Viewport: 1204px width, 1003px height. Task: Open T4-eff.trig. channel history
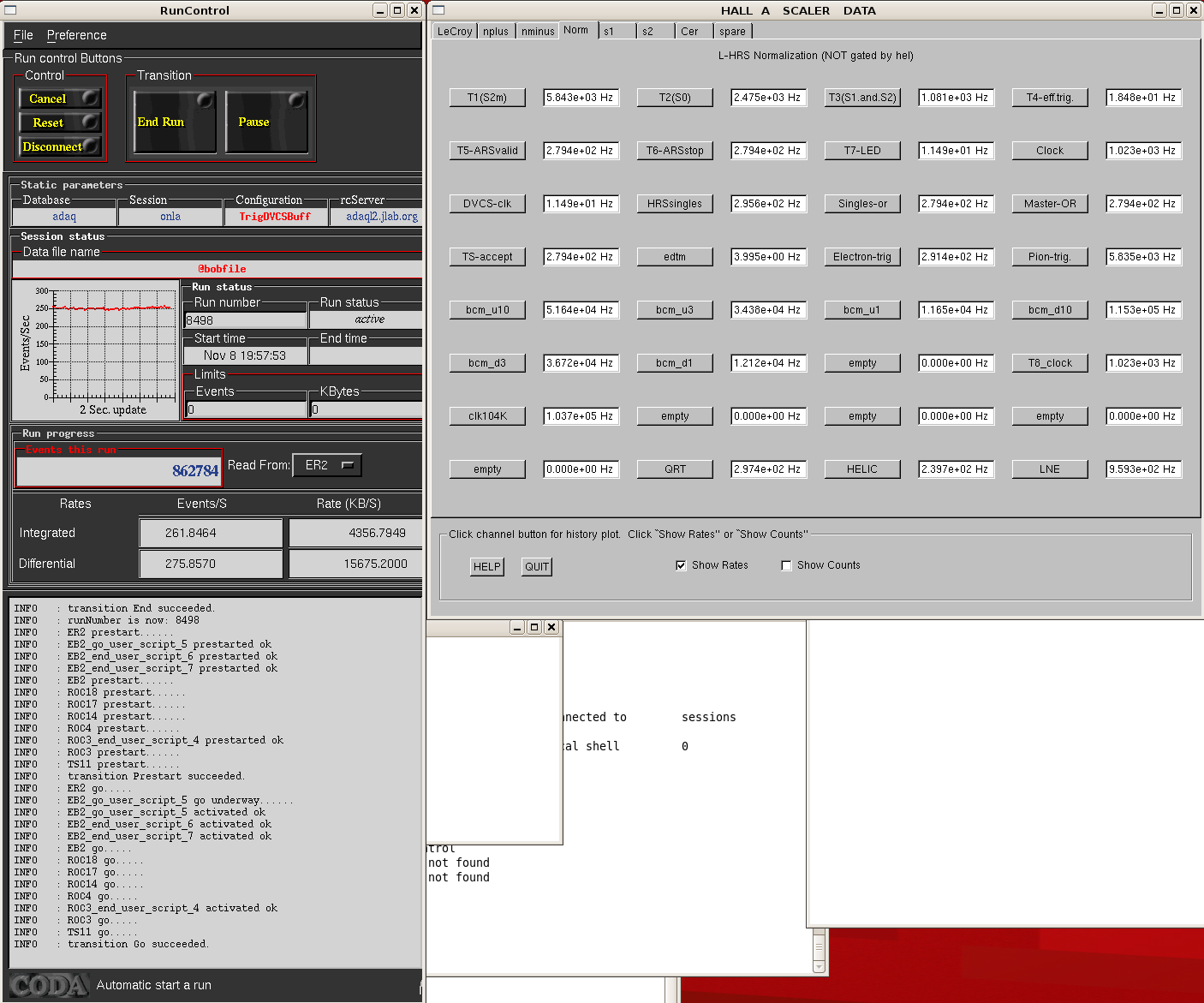point(1050,98)
